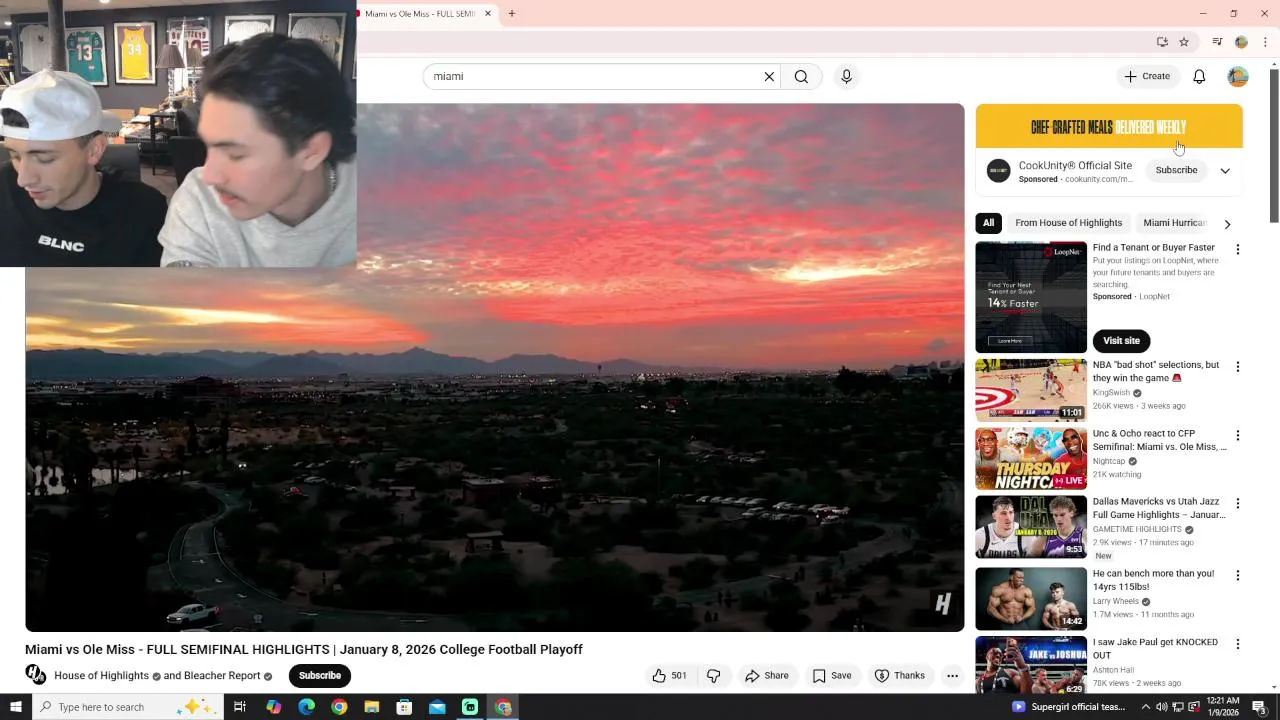Show more filter chips with right arrow
1280x720 pixels.
1227,224
